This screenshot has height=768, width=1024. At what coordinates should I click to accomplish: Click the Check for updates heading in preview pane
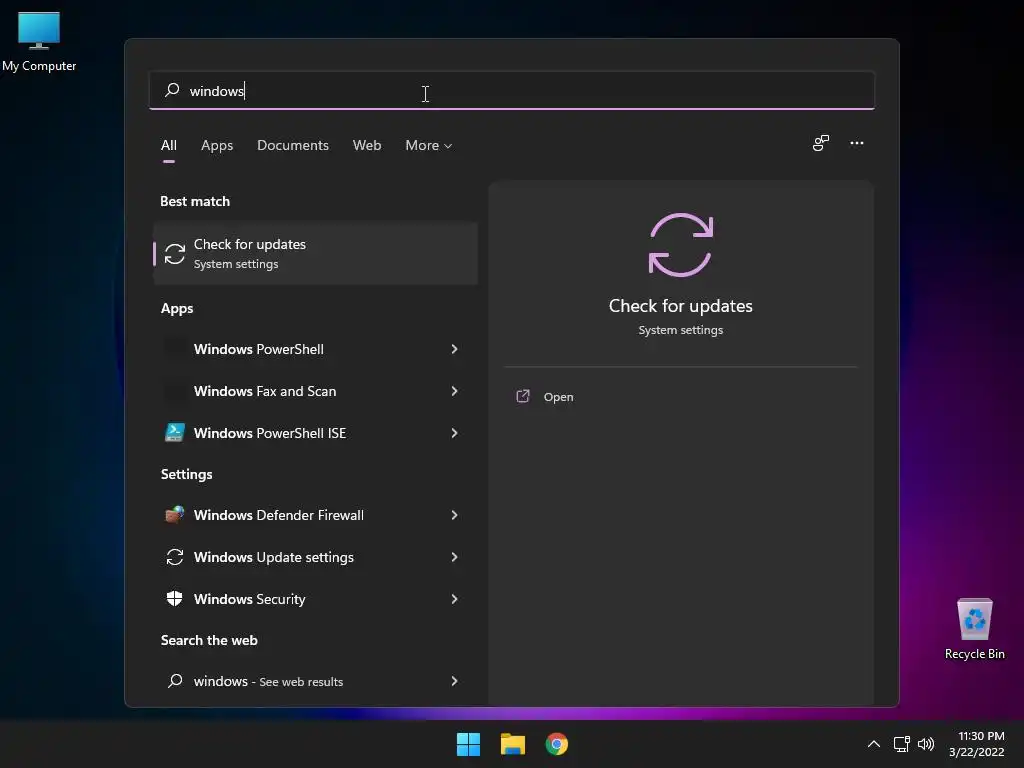pos(680,306)
